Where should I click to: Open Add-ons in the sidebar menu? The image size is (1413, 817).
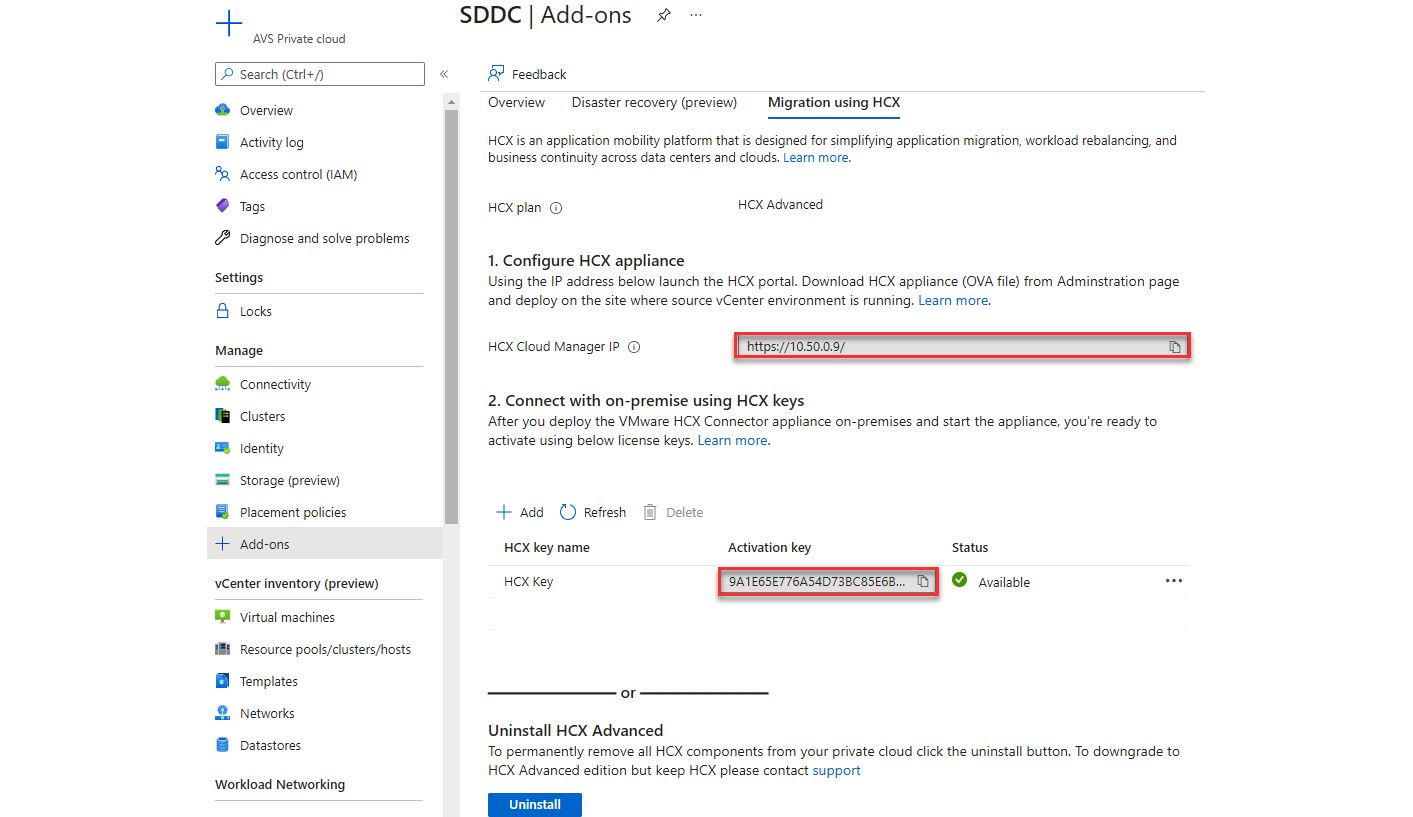324,544
